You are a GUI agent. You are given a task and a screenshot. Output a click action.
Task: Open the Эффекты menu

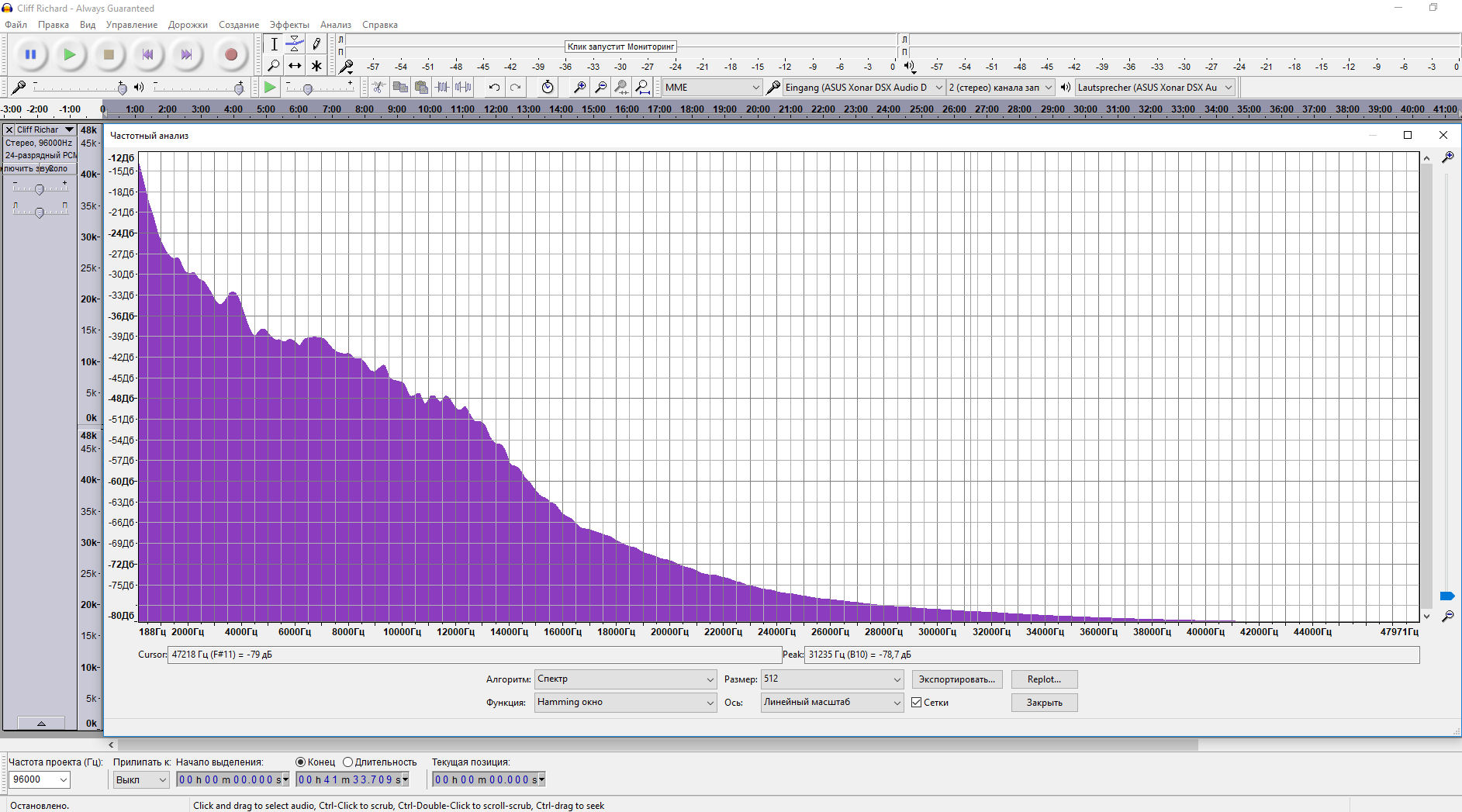(x=289, y=25)
